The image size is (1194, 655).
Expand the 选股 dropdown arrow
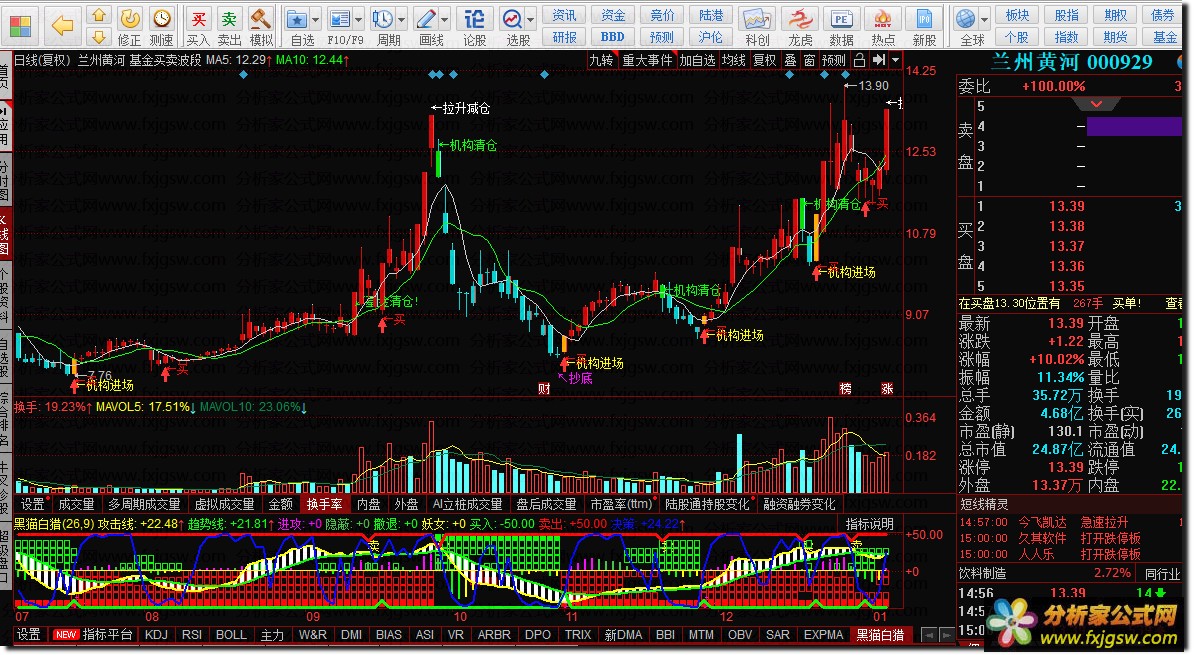tap(531, 19)
